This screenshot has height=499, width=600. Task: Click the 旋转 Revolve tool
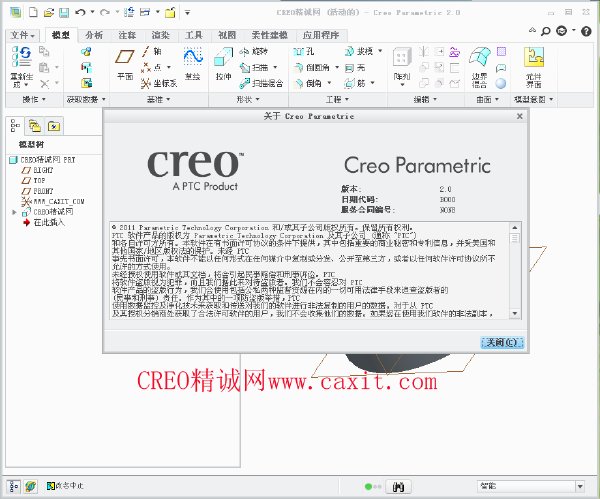click(253, 51)
